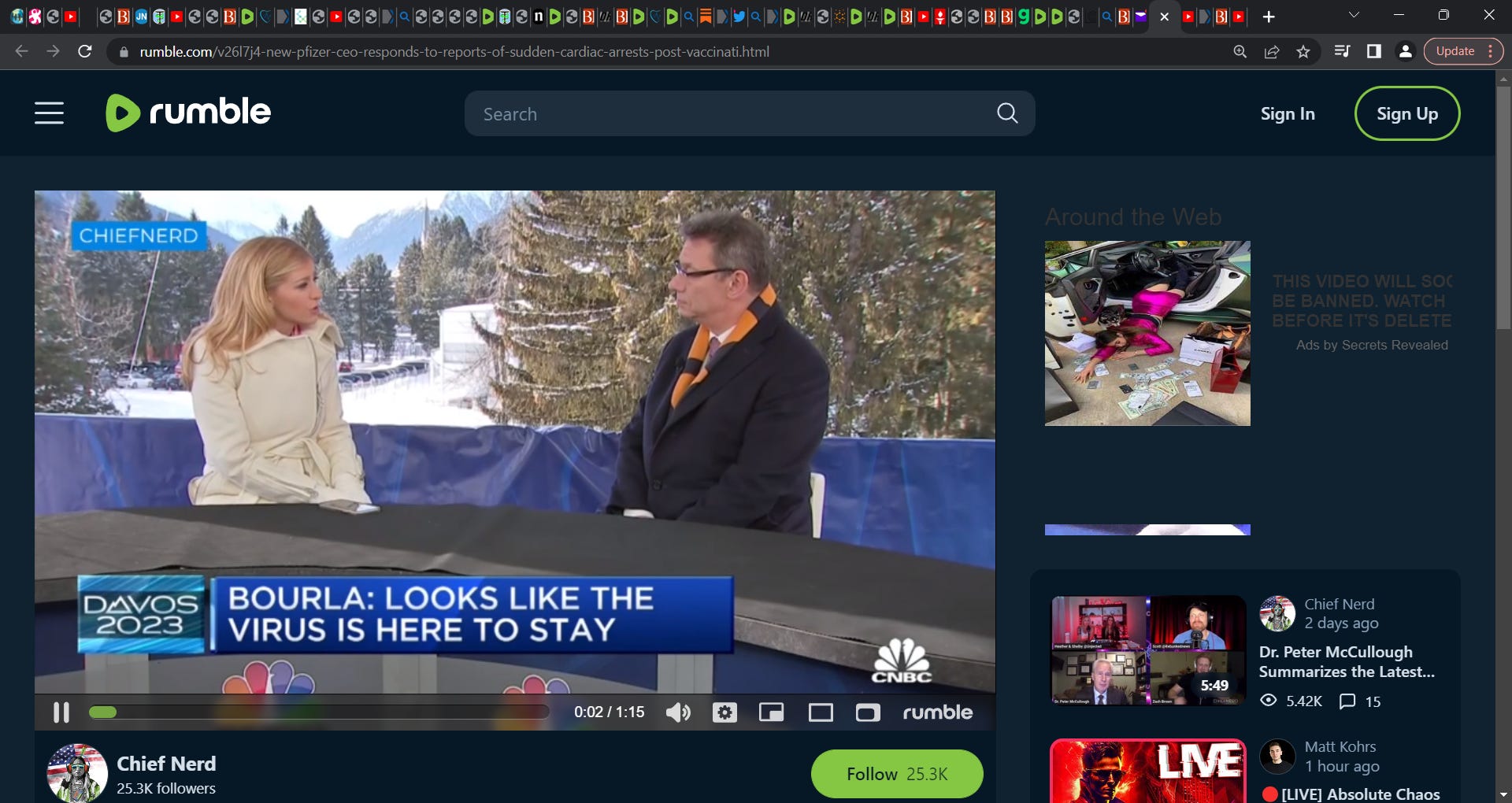Click Matt Kohrs avatar icon
Image resolution: width=1512 pixels, height=803 pixels.
click(1277, 757)
